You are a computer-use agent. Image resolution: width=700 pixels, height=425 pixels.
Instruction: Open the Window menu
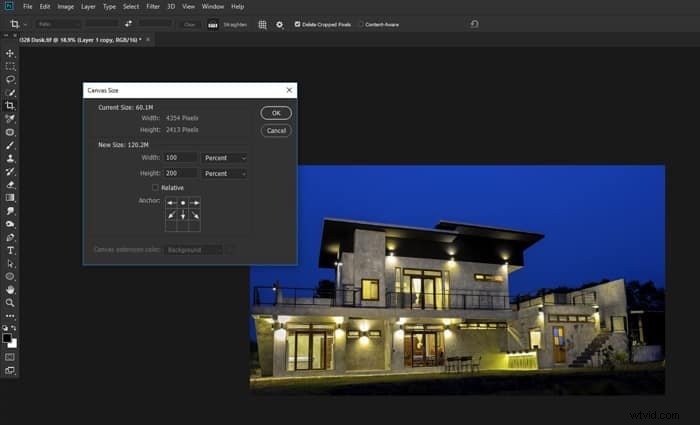[212, 7]
